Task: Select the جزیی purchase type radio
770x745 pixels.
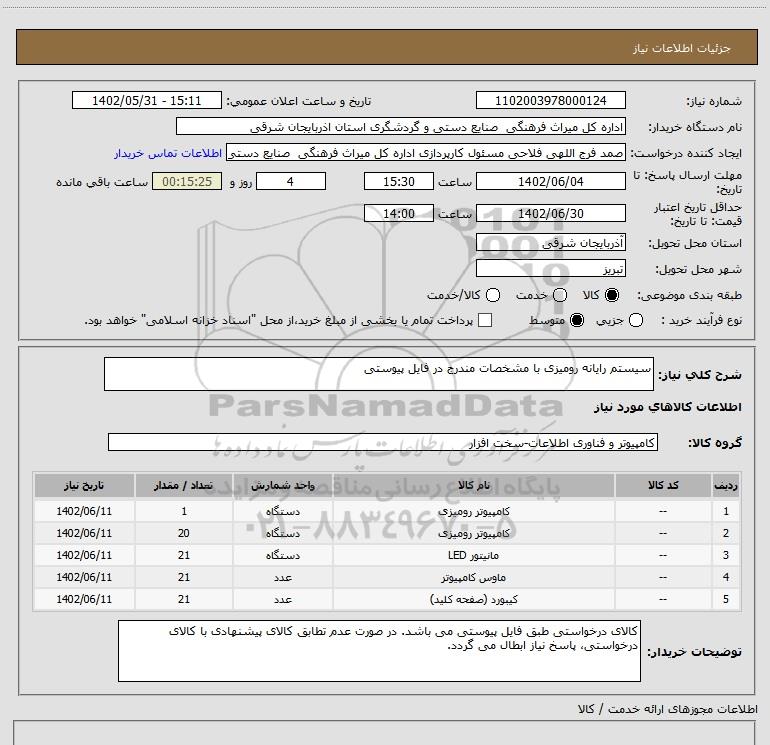Action: (636, 320)
